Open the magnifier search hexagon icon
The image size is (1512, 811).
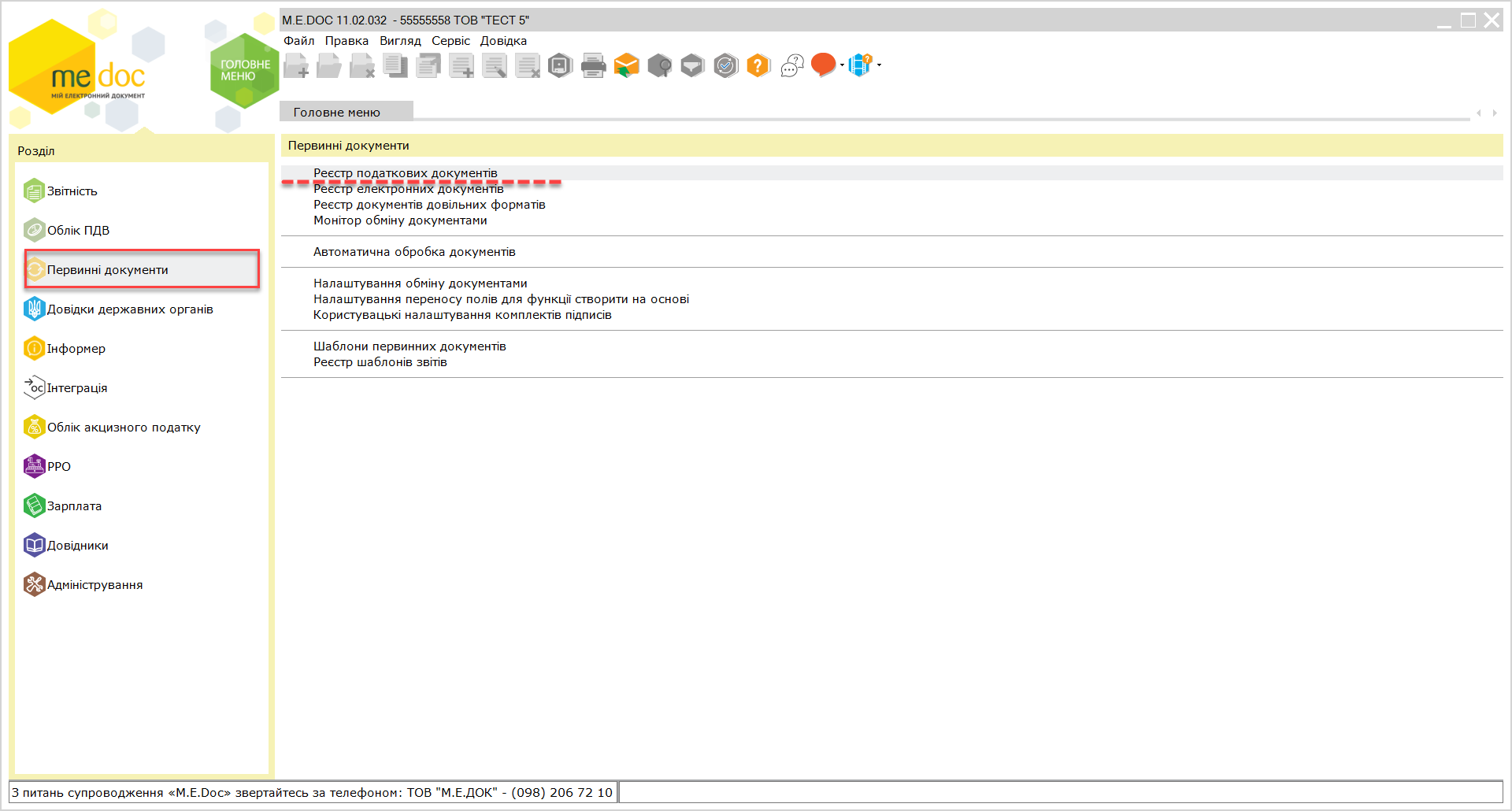(x=659, y=65)
